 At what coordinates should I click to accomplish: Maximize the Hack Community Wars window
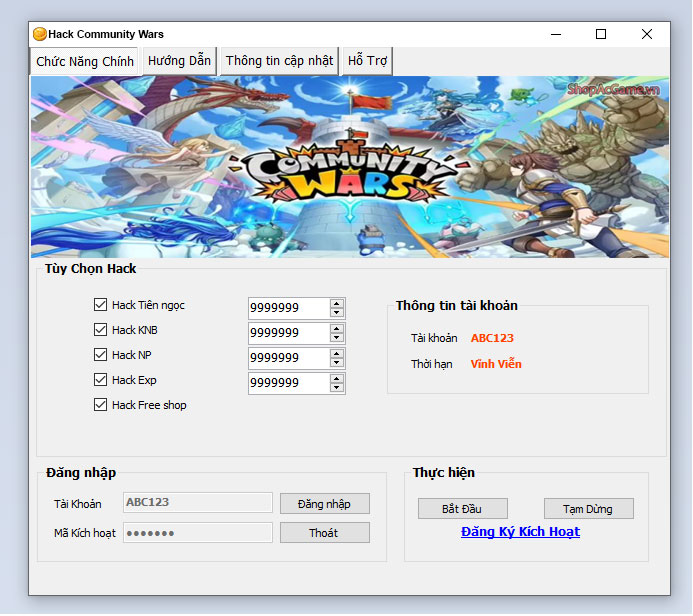click(601, 34)
